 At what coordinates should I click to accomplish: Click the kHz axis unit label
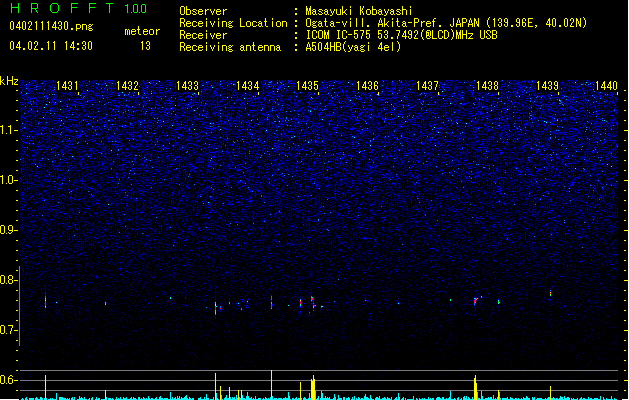point(9,81)
